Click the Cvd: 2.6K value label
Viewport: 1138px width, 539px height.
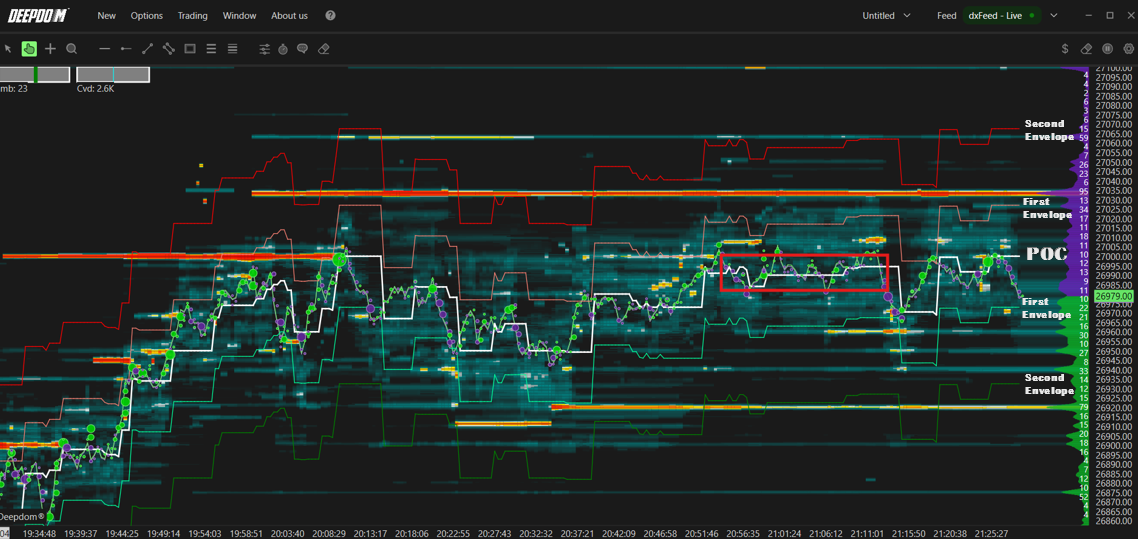95,89
